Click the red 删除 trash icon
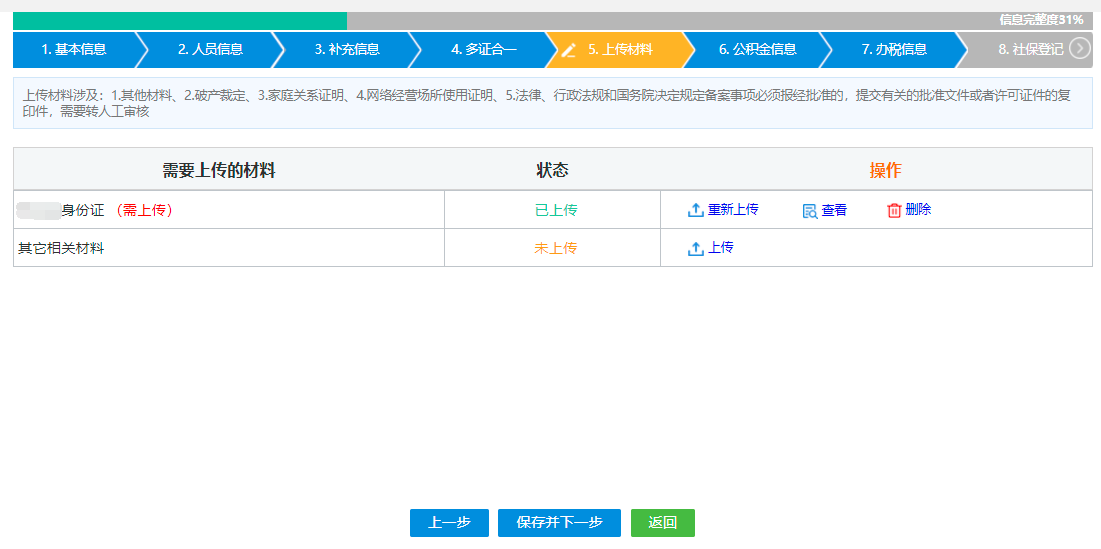The height and width of the screenshot is (549, 1101). (x=894, y=210)
